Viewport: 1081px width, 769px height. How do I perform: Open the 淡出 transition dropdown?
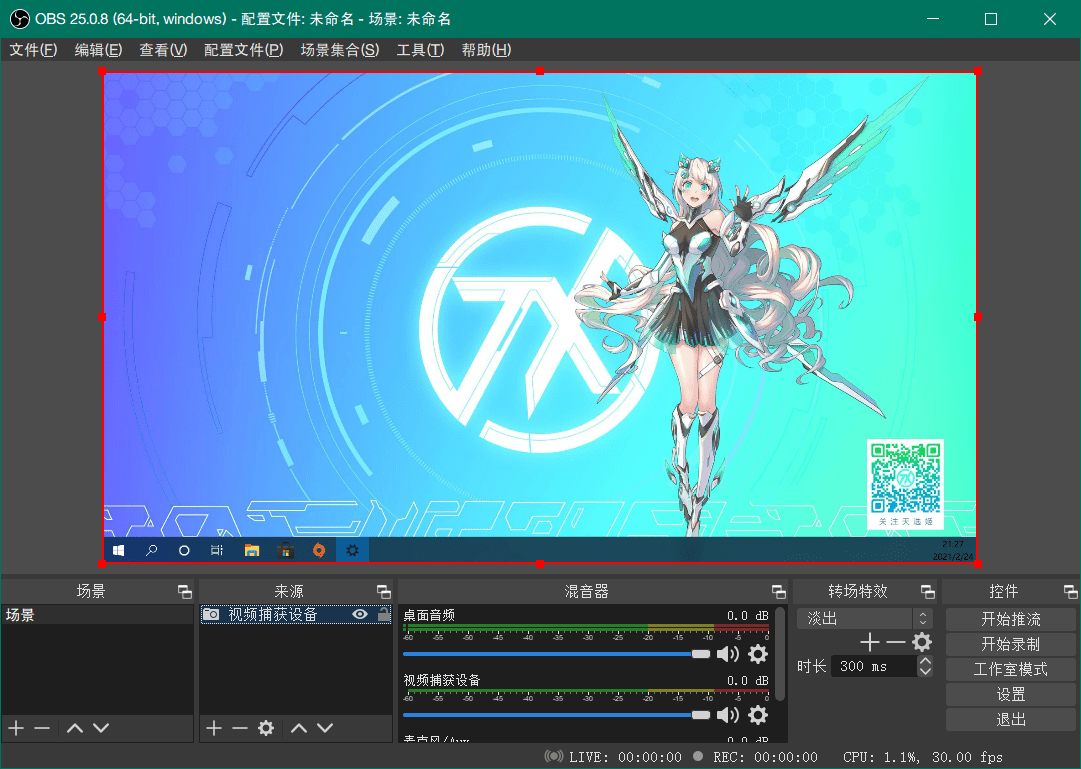click(865, 618)
